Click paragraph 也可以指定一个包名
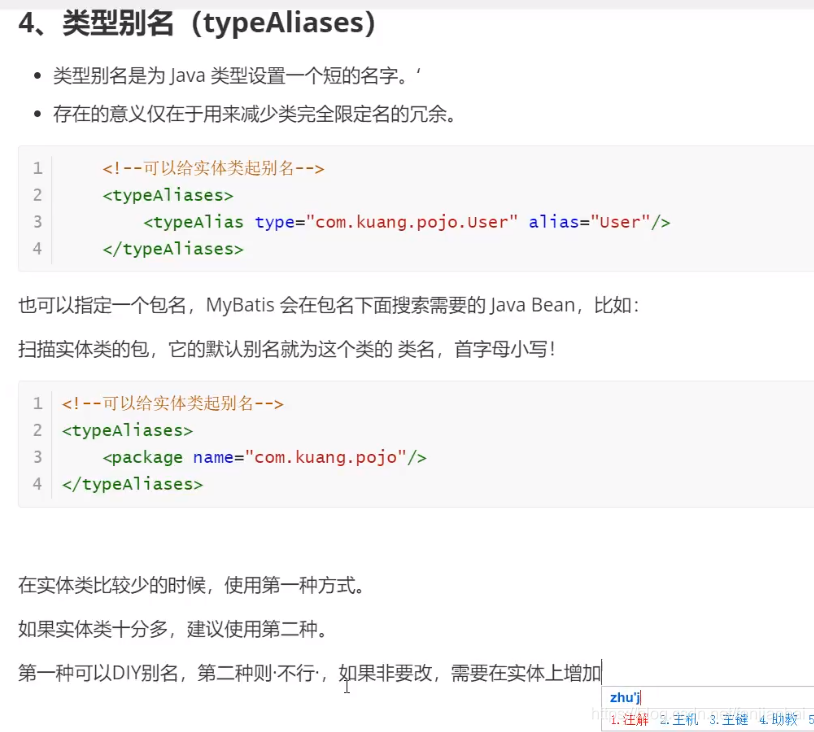Screen dimensions: 814x732 point(328,305)
